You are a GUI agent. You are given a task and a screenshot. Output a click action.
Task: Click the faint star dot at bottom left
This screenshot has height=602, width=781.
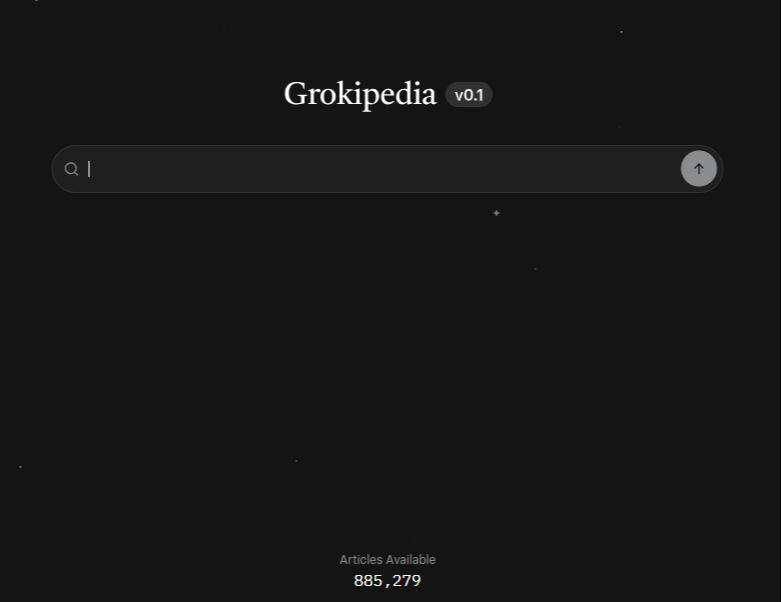[20, 467]
